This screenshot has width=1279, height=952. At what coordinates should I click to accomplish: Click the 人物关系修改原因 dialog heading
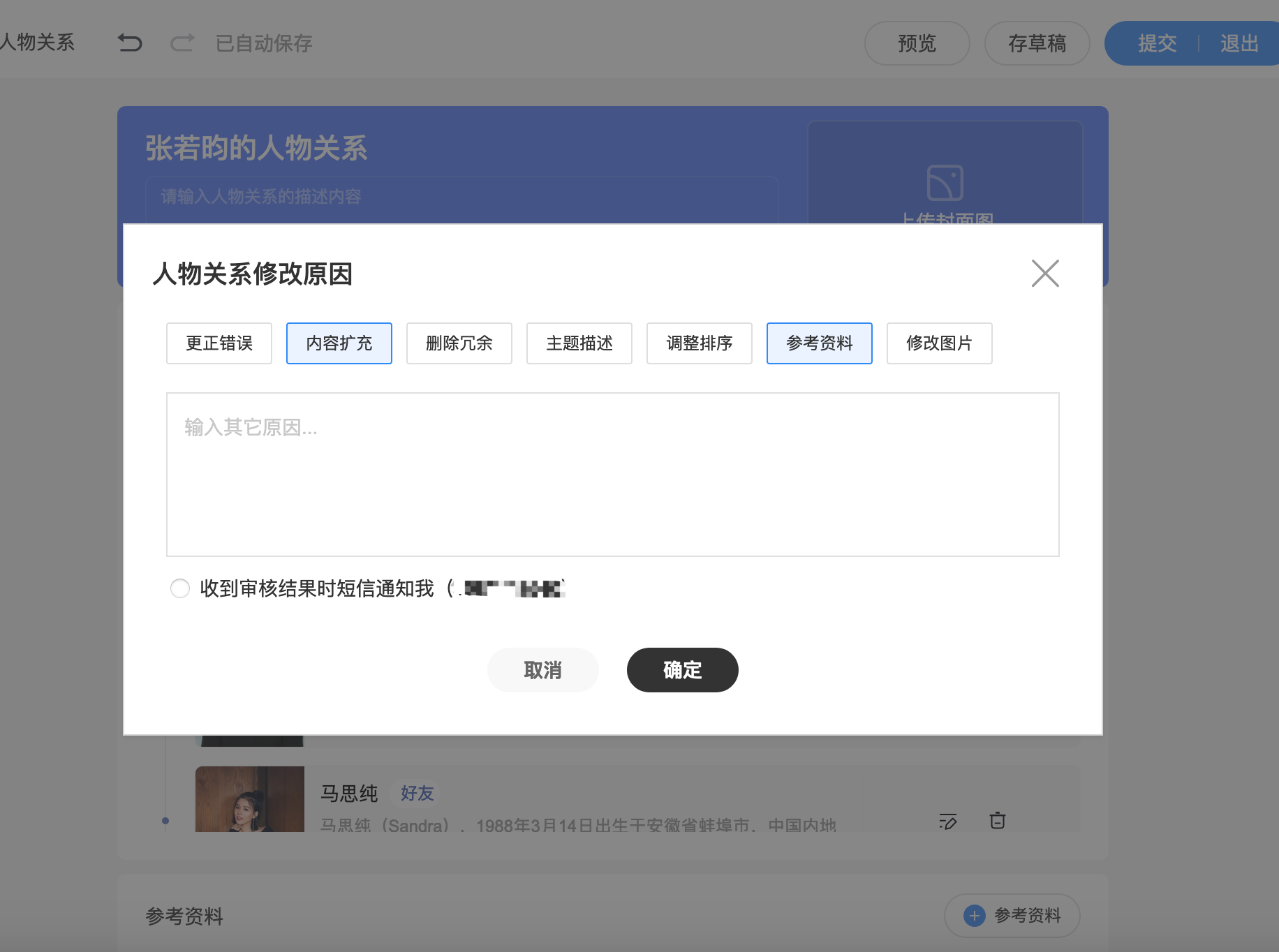253,274
